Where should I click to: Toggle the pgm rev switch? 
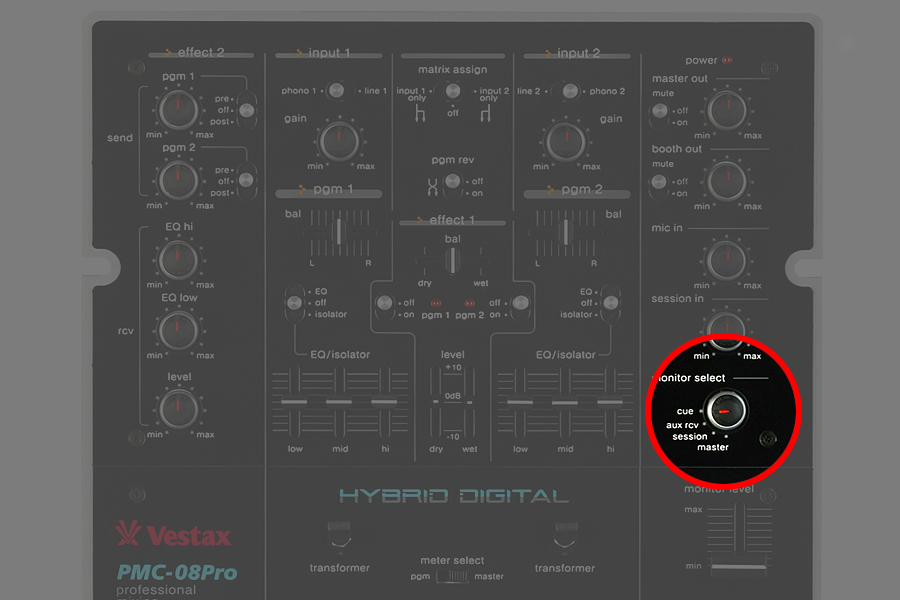(x=453, y=181)
